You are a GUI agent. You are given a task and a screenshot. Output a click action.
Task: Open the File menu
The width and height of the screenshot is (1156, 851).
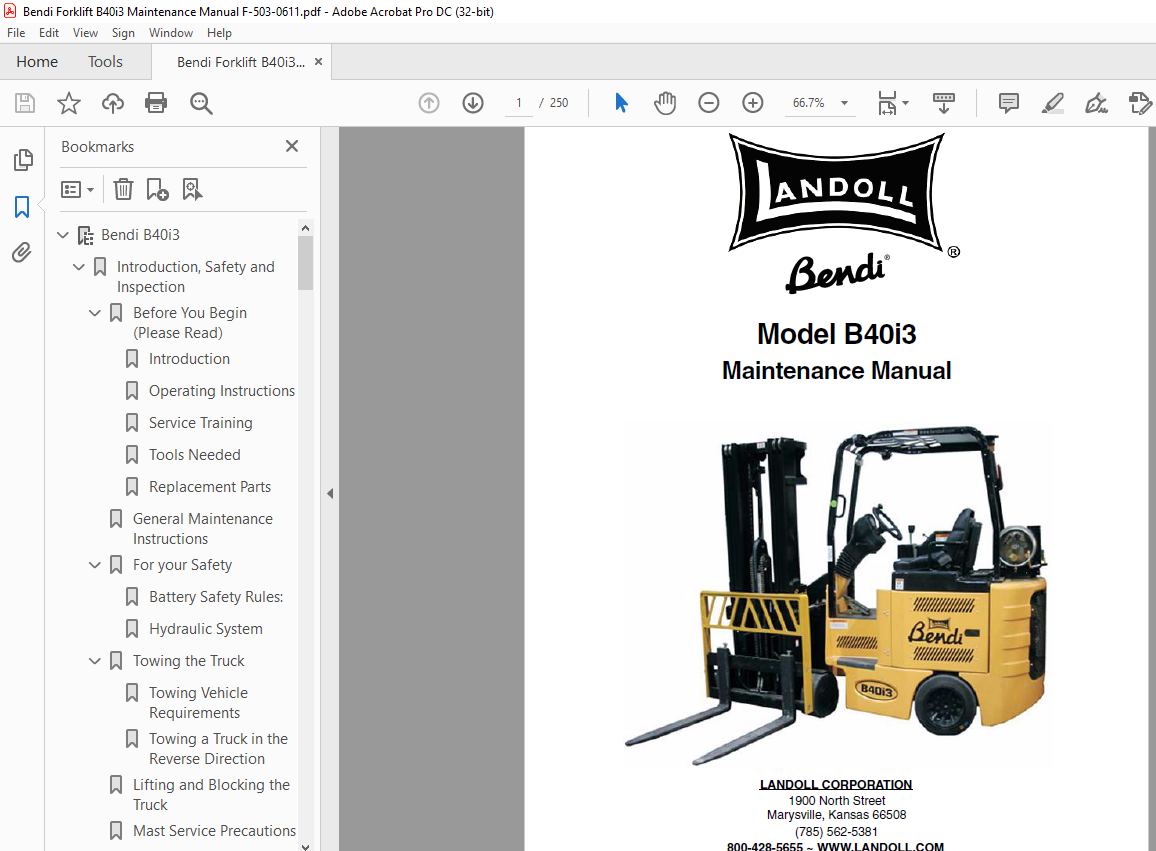[15, 32]
